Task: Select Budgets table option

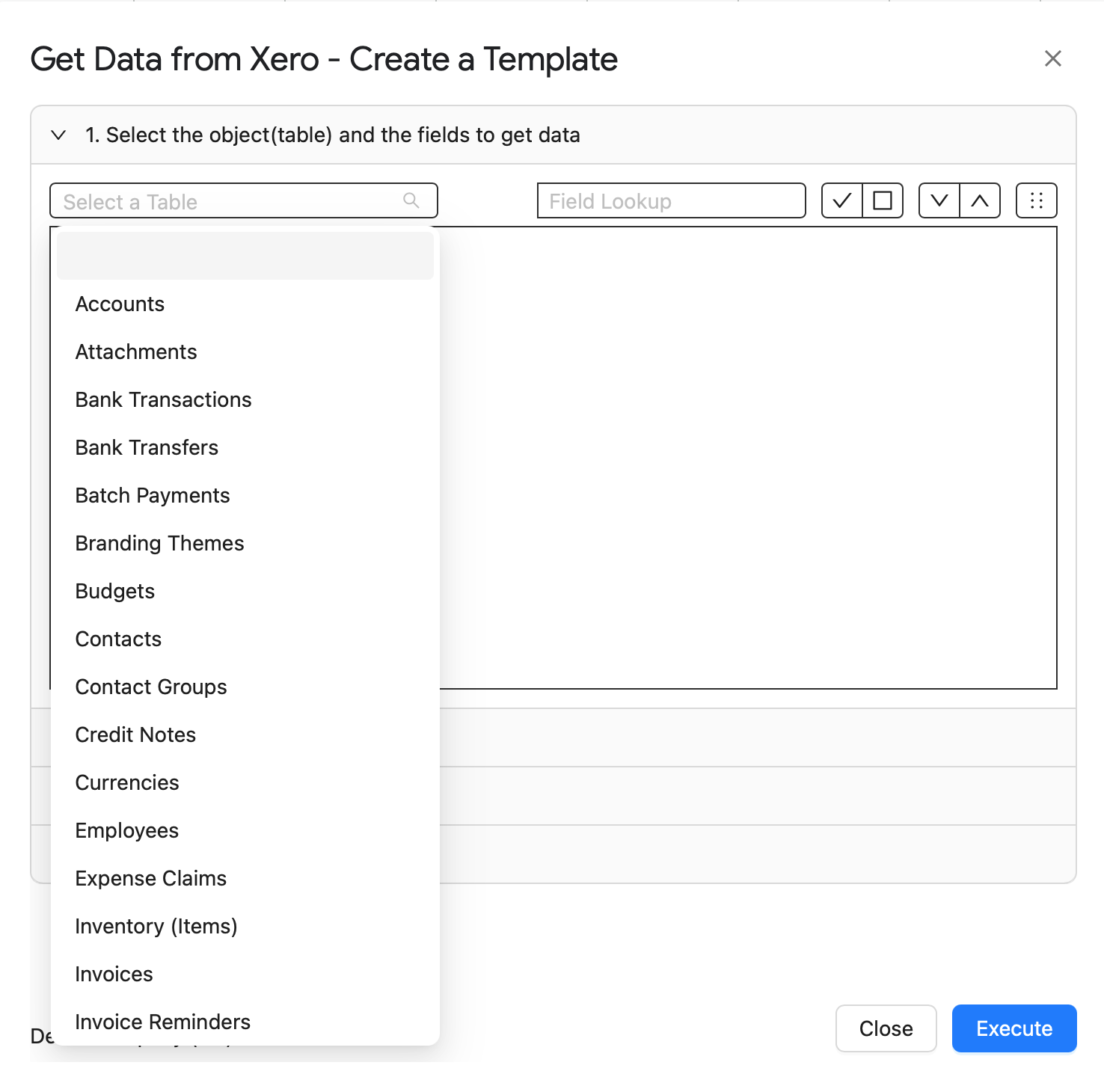Action: [x=245, y=591]
